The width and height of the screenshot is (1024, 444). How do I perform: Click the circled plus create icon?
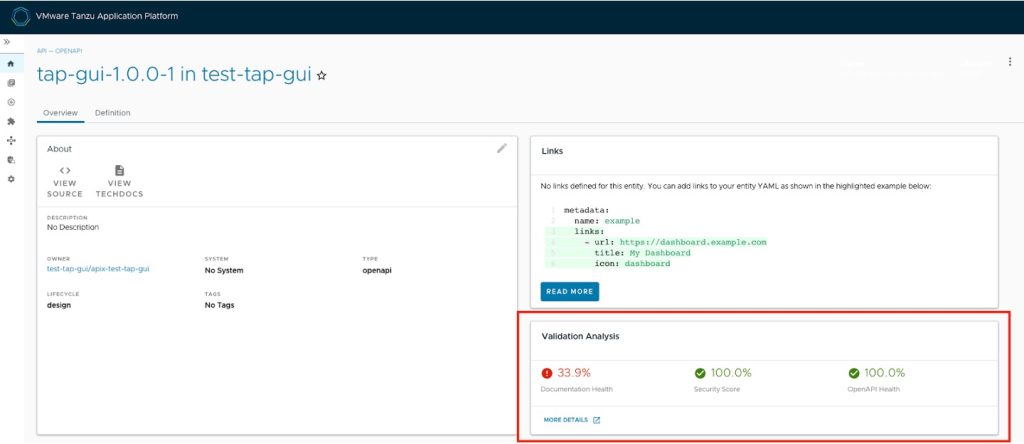click(10, 102)
